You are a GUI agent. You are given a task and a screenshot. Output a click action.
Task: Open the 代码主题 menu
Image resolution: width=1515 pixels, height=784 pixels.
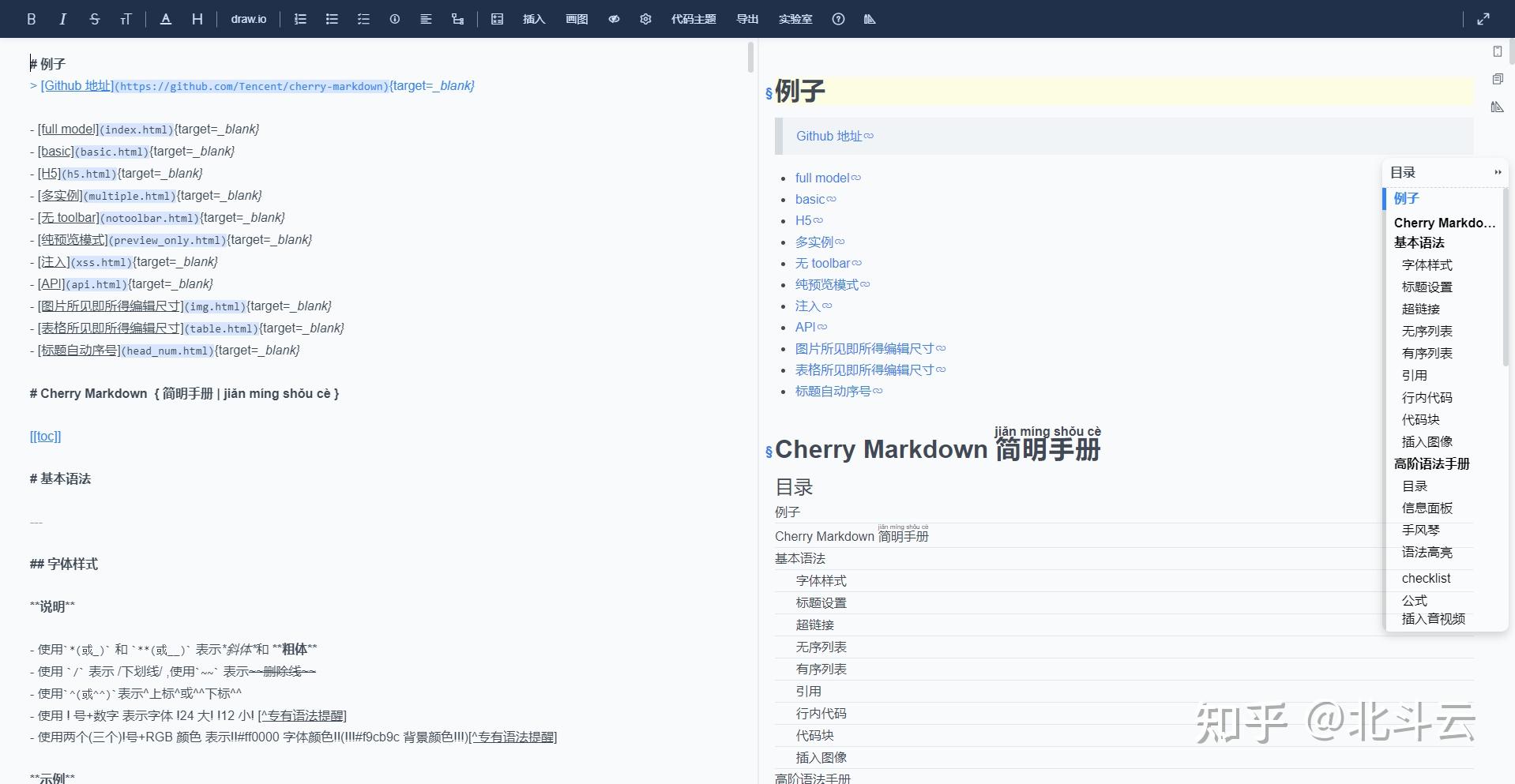tap(694, 19)
